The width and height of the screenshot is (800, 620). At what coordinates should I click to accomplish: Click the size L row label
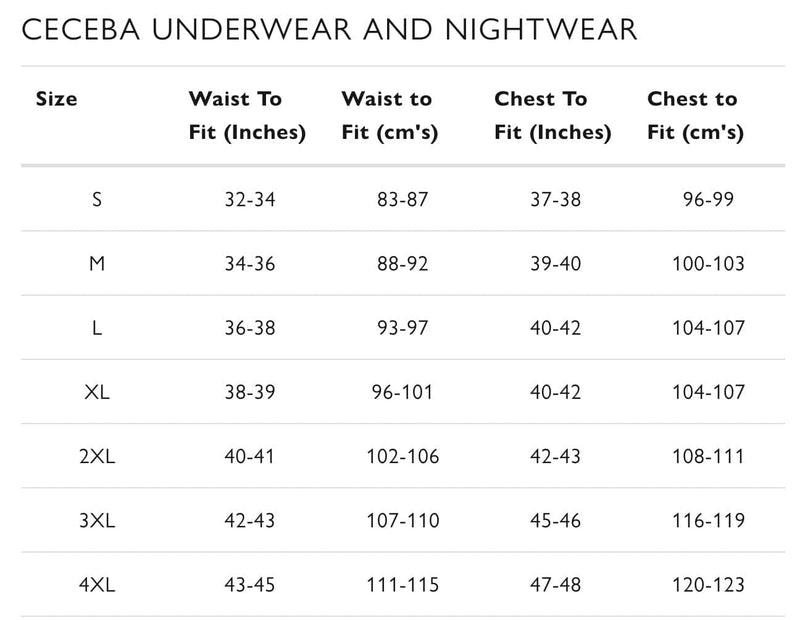(97, 328)
